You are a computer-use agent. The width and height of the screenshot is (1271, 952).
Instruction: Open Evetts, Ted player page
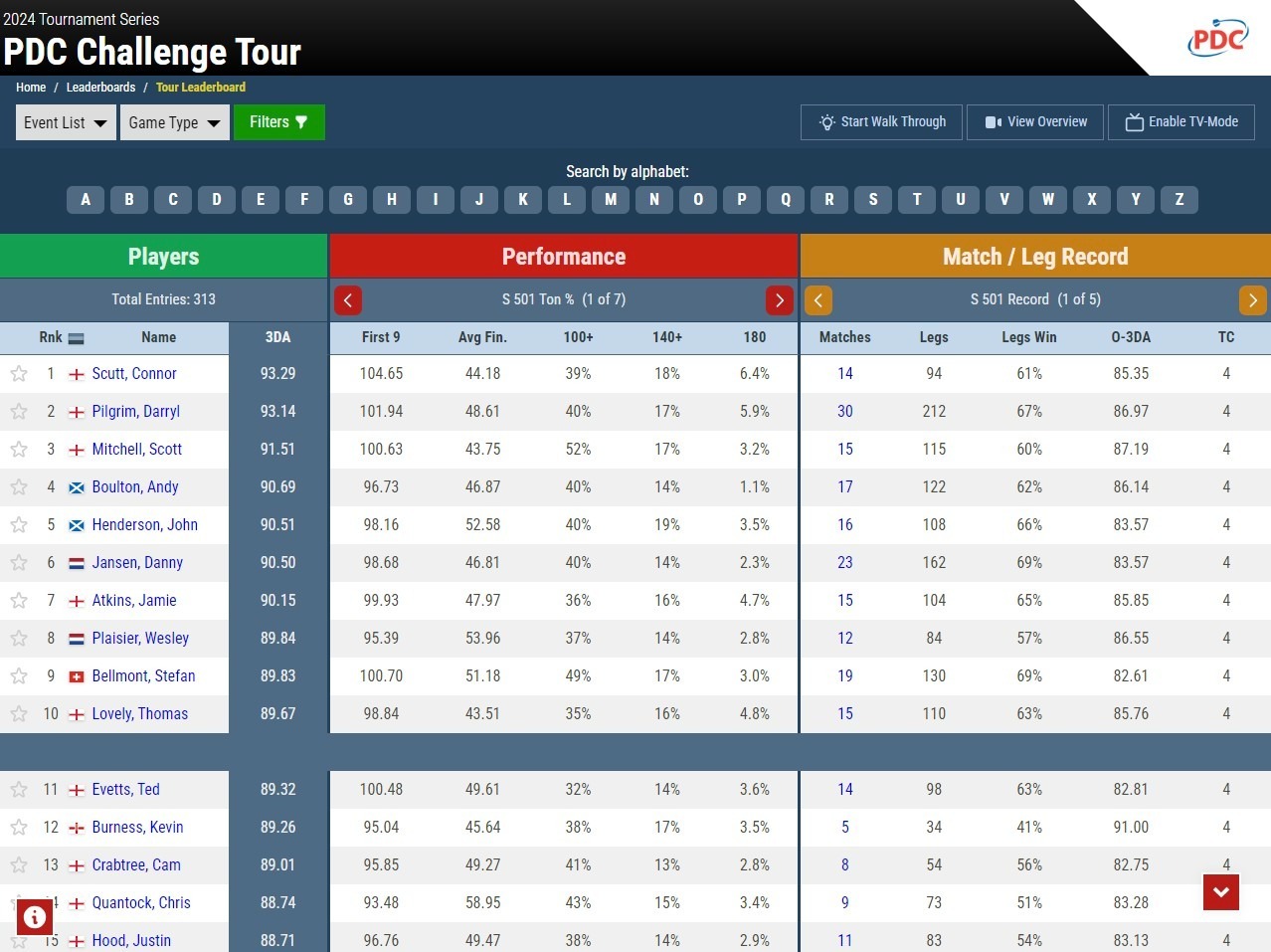point(126,790)
